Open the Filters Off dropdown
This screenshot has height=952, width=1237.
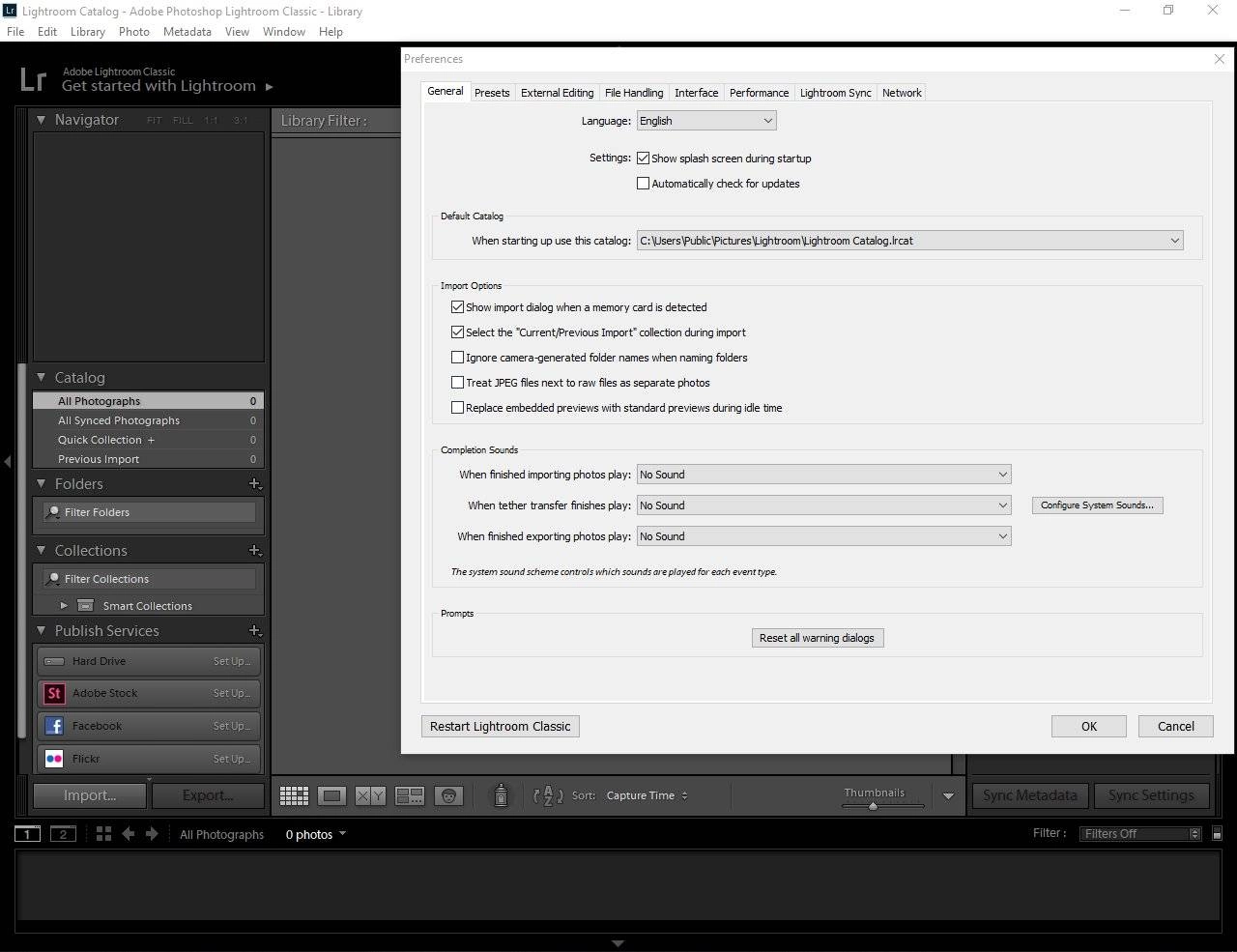pyautogui.click(x=1139, y=834)
